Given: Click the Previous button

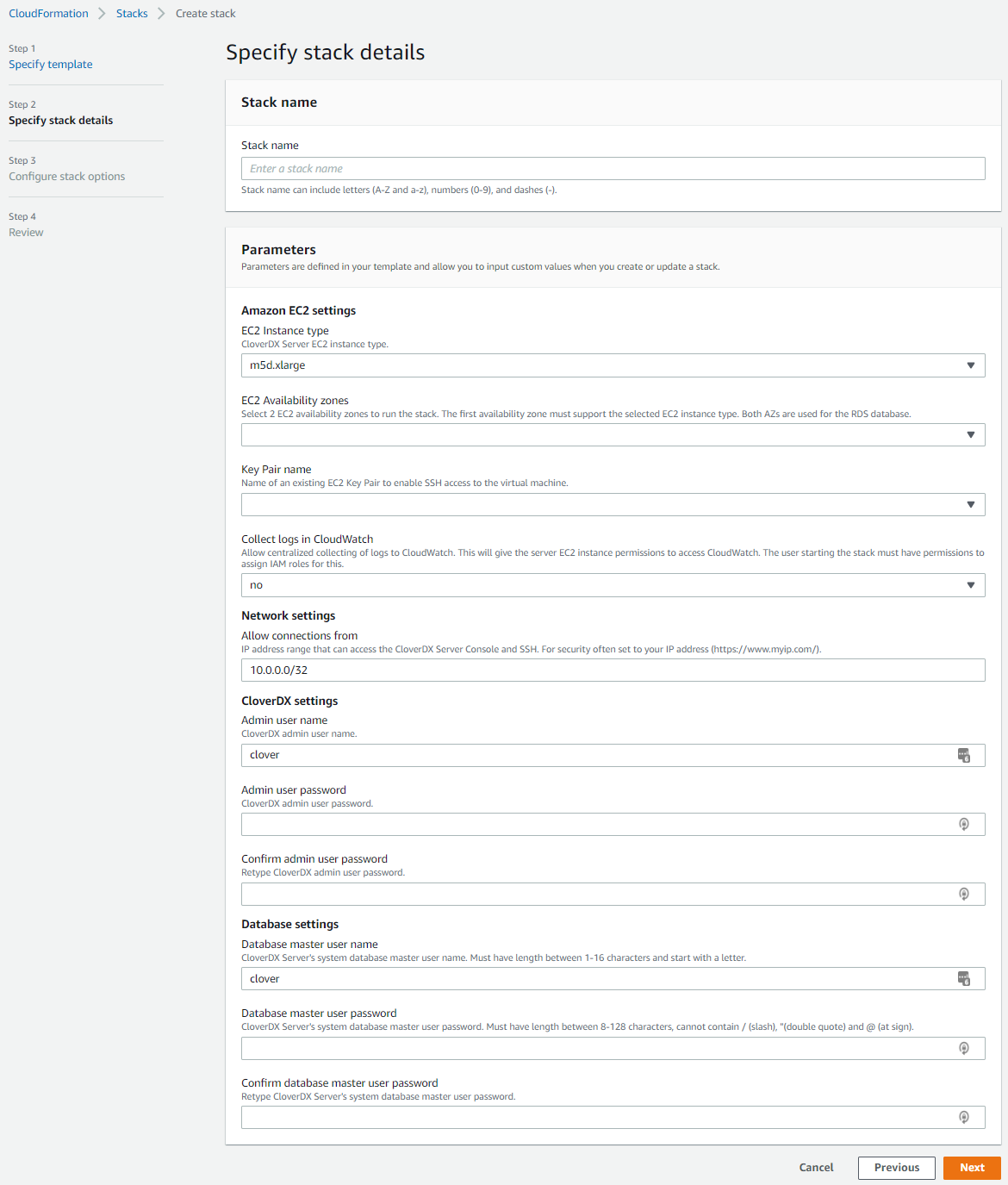Looking at the screenshot, I should coord(896,1168).
